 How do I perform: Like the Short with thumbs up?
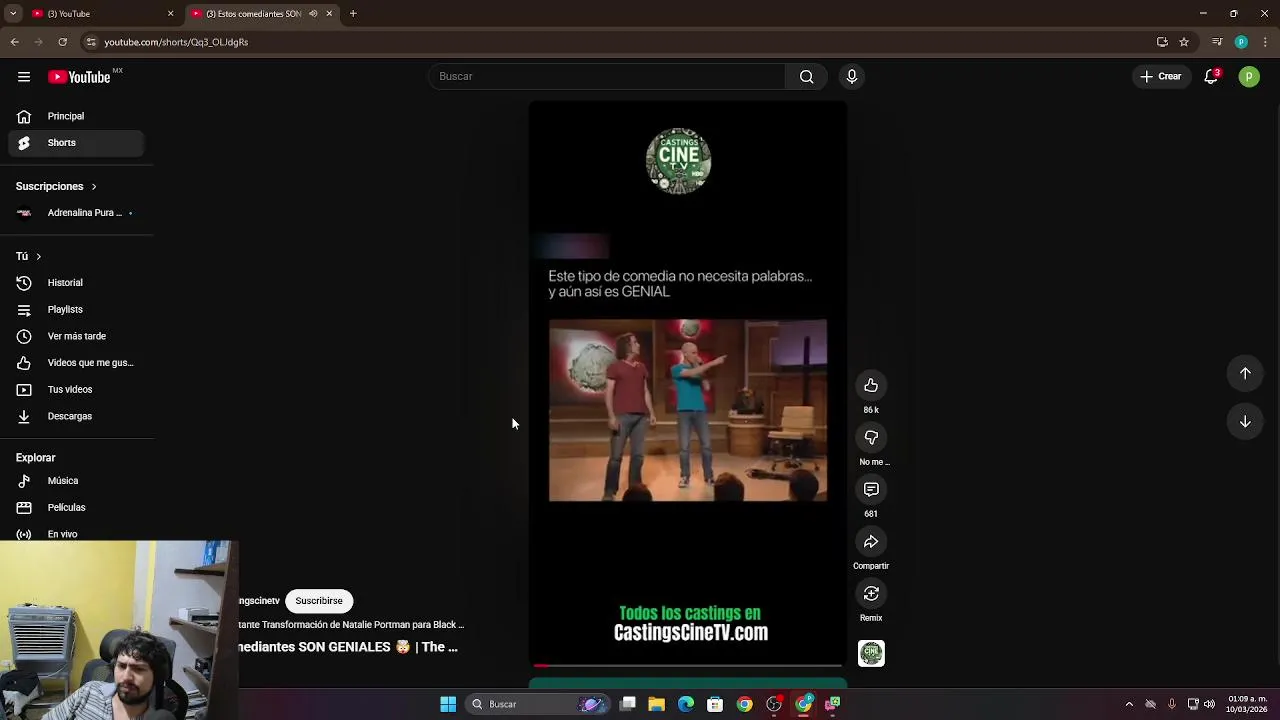click(871, 386)
